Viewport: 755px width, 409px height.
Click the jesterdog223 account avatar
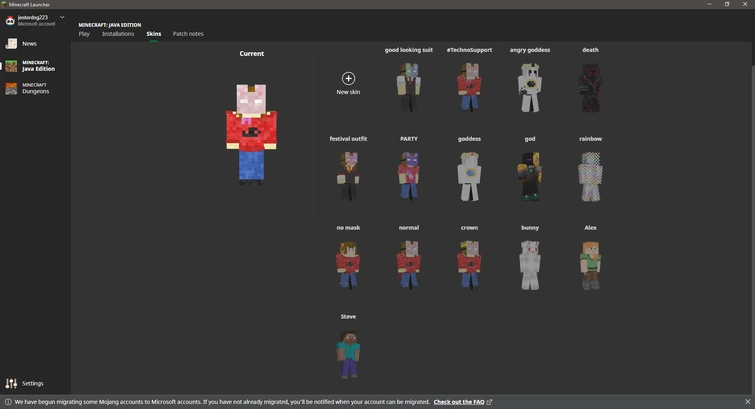pos(10,20)
